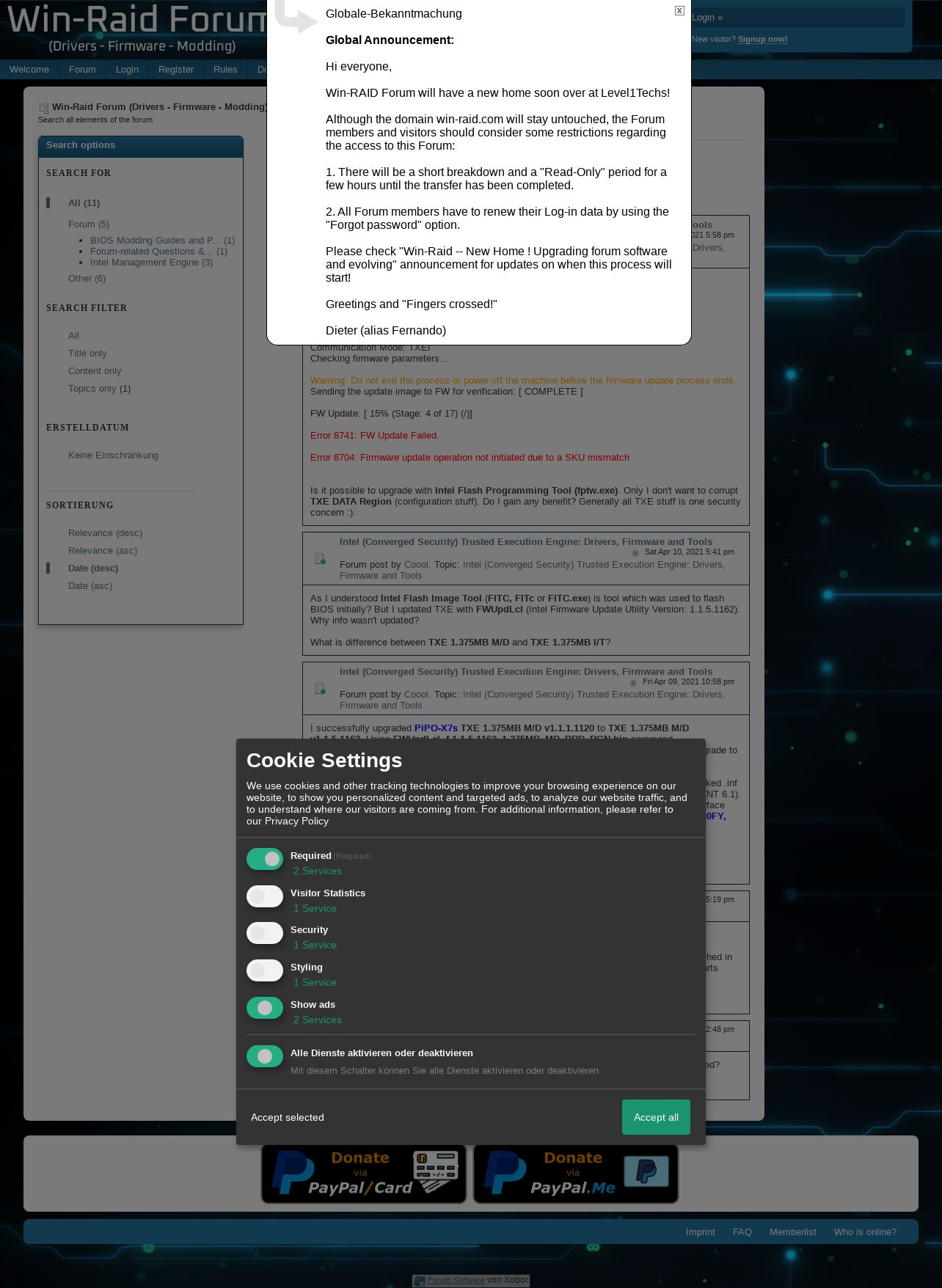This screenshot has height=1288, width=942.
Task: Click the PiPO-X7s link
Action: (x=436, y=728)
